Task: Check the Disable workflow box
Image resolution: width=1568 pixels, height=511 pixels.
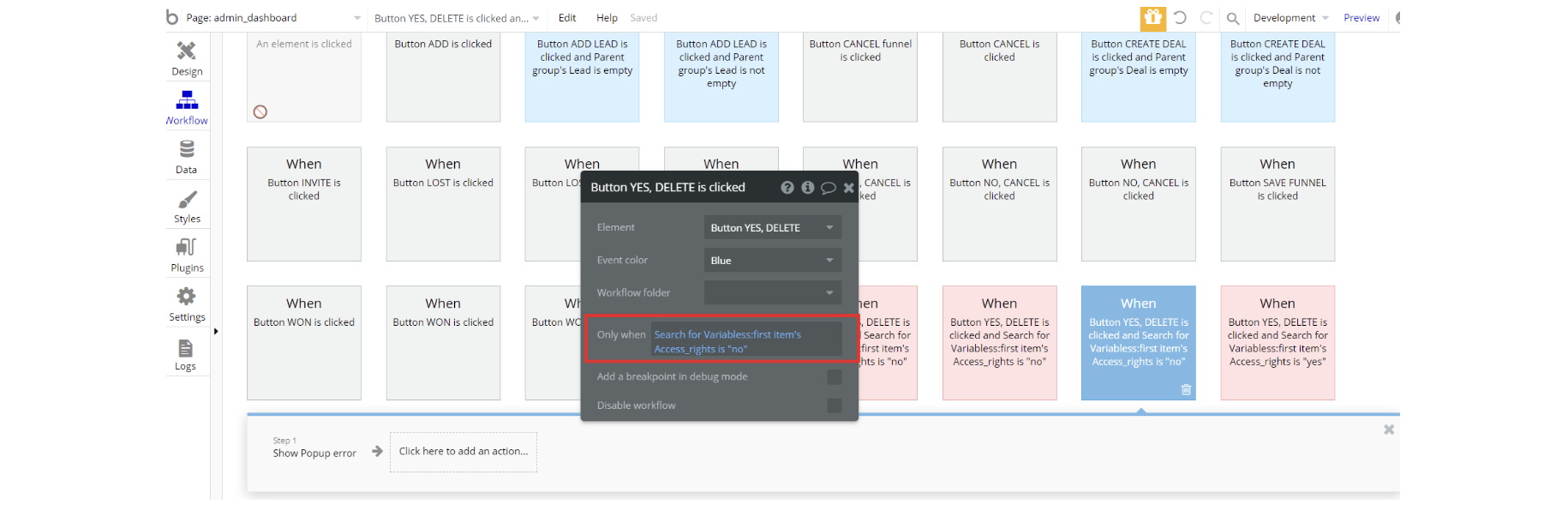Action: click(834, 406)
